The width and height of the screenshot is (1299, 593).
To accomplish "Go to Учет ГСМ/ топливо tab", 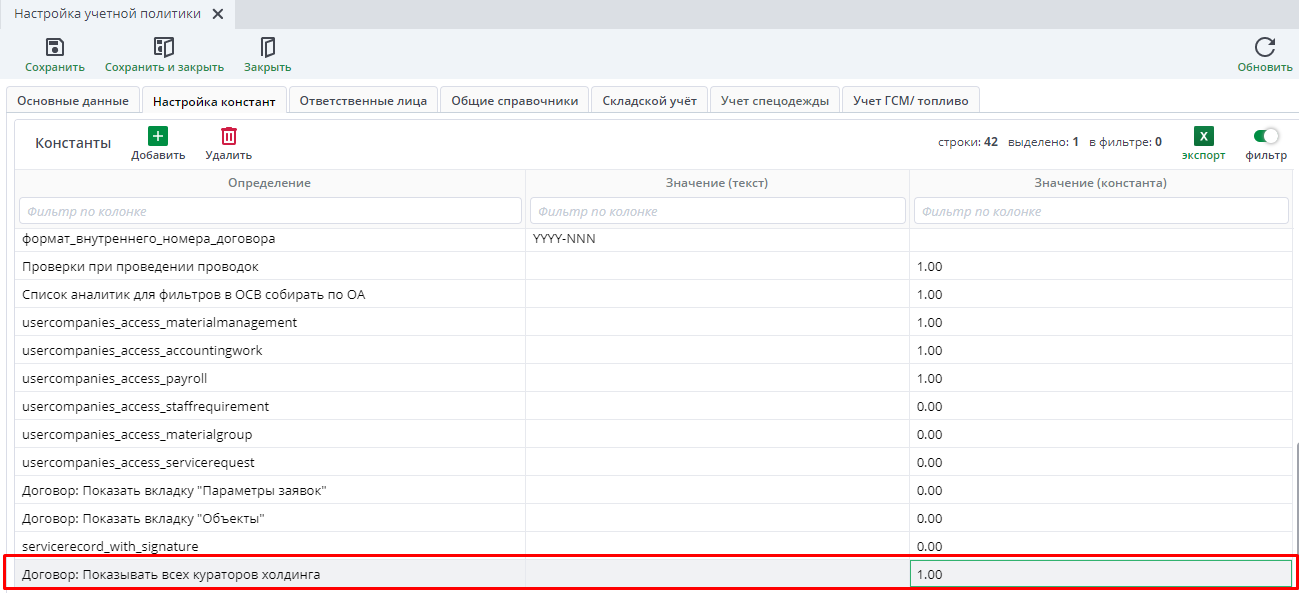I will [x=910, y=101].
